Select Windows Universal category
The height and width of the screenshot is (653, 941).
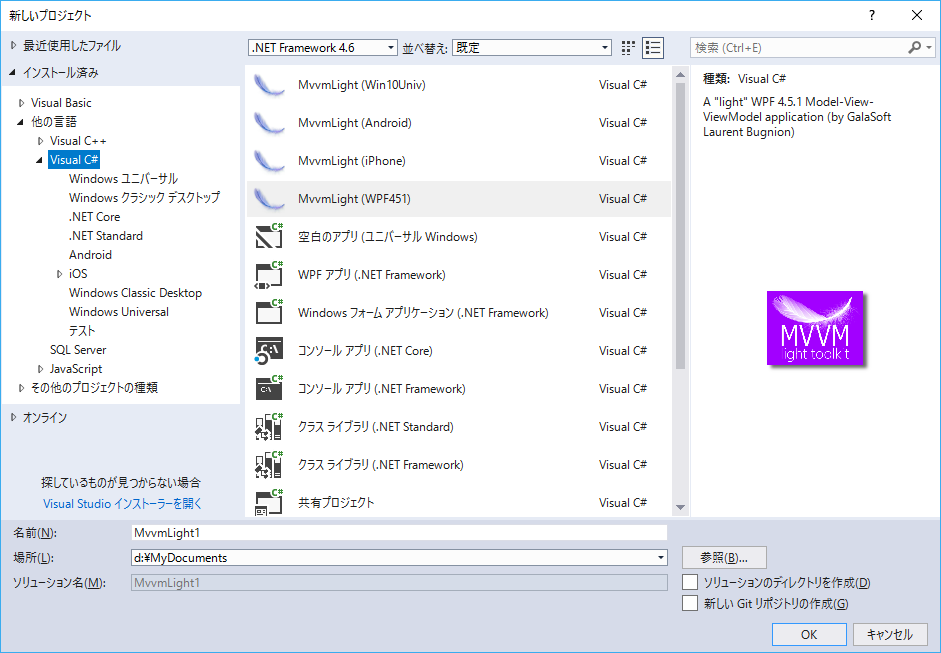point(119,312)
